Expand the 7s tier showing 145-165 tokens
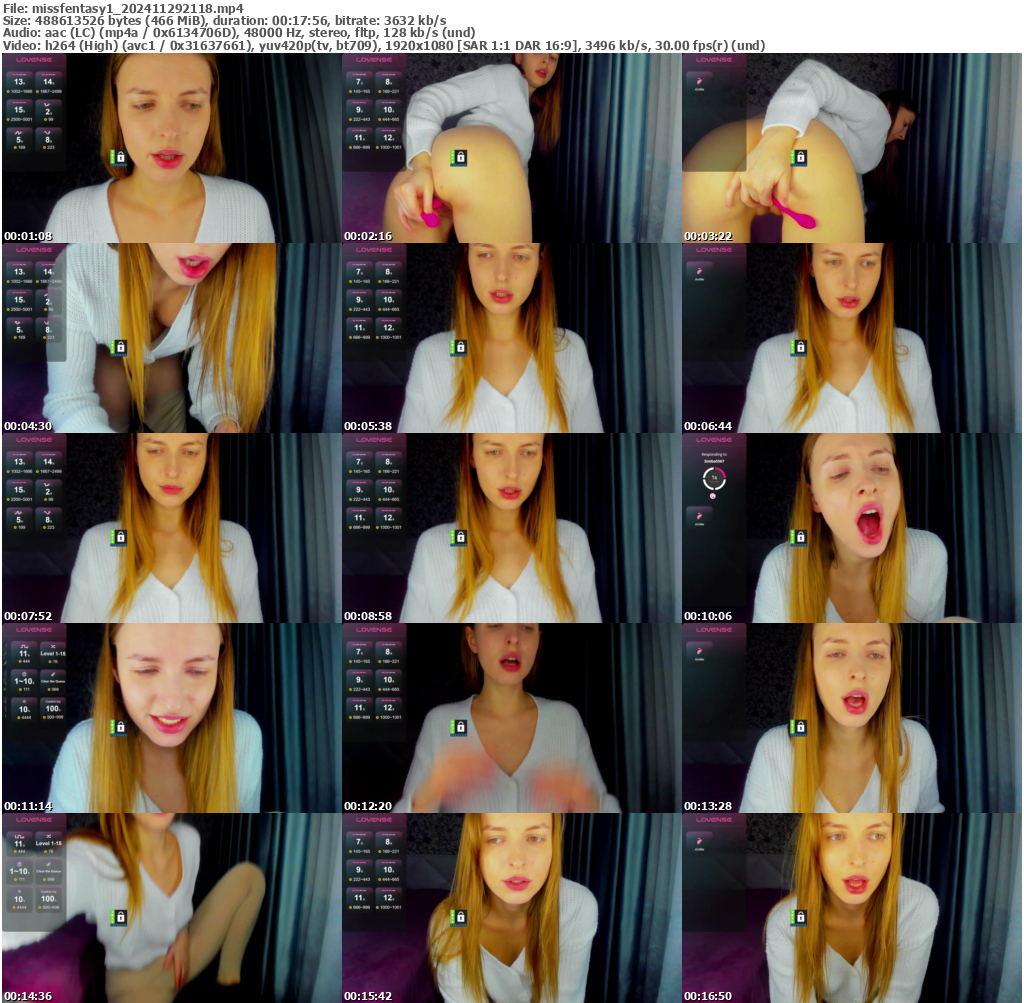This screenshot has height=1003, width=1024. (360, 273)
